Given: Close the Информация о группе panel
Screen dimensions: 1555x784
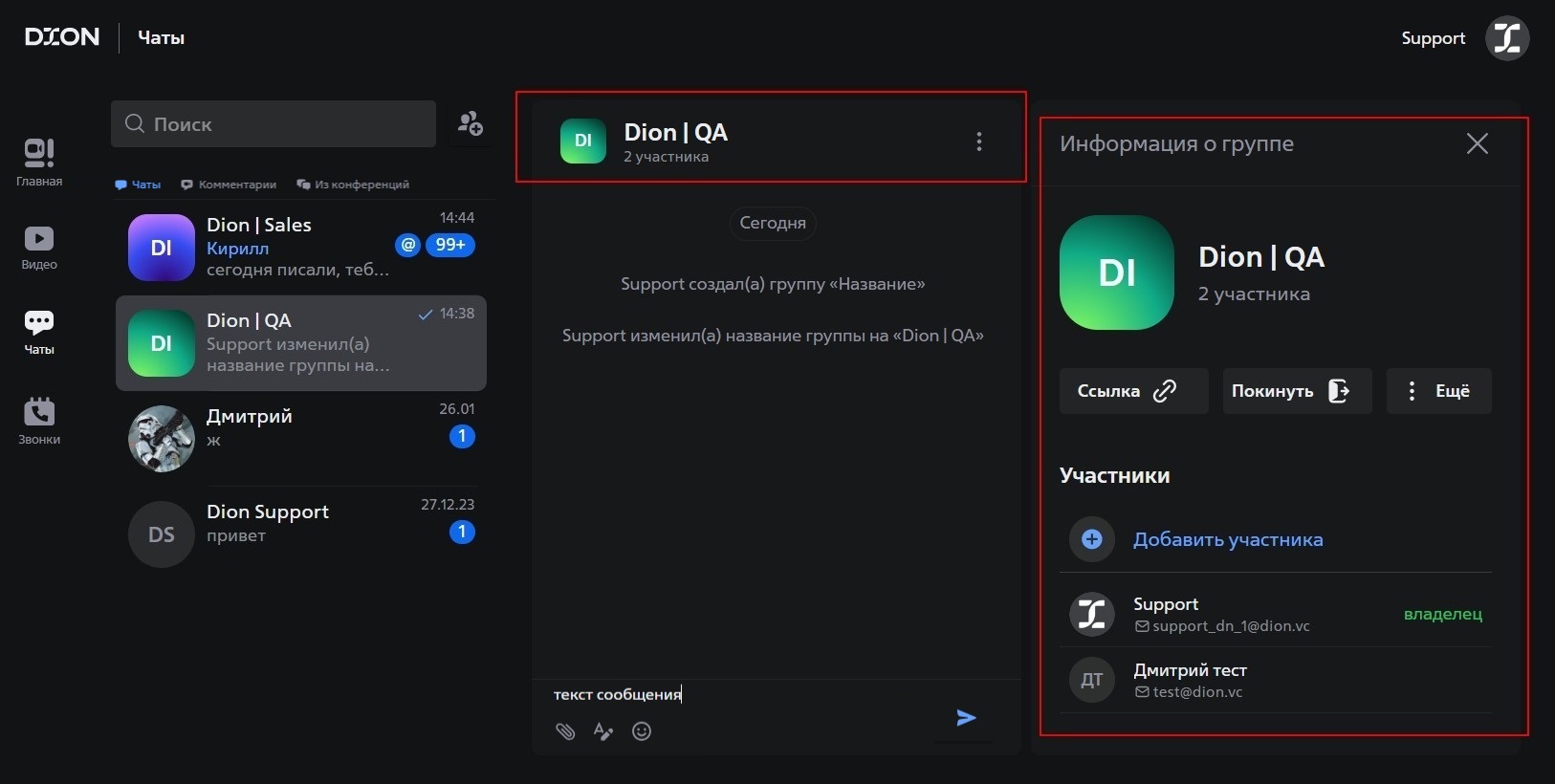Looking at the screenshot, I should [x=1477, y=143].
